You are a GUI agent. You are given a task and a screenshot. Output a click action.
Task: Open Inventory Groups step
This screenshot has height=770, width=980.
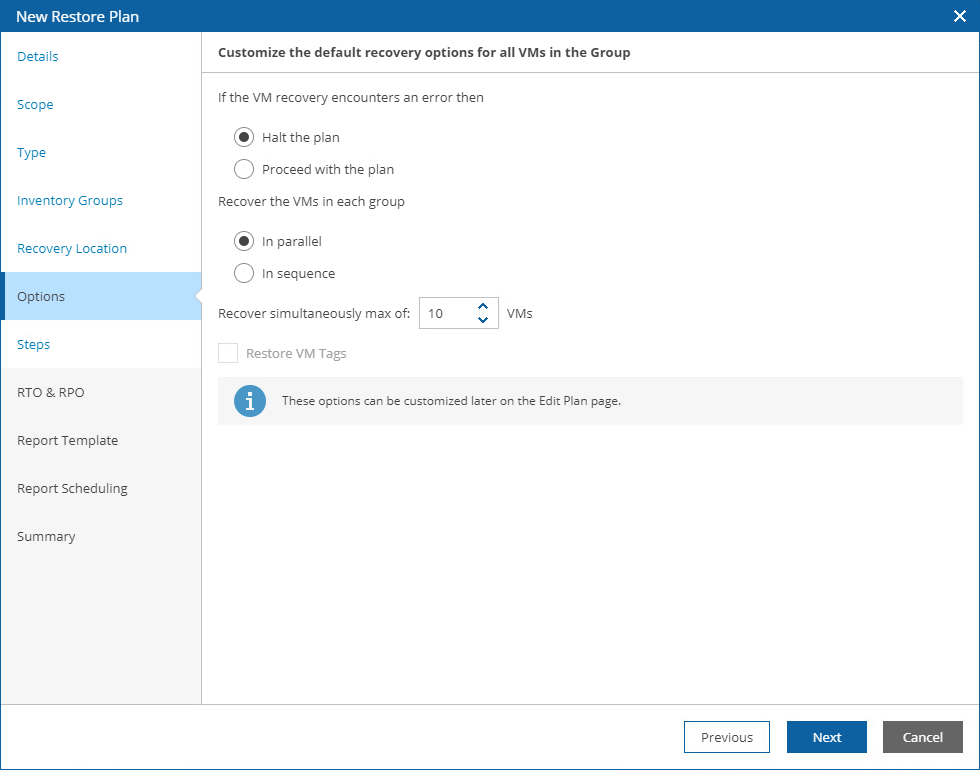coord(70,201)
